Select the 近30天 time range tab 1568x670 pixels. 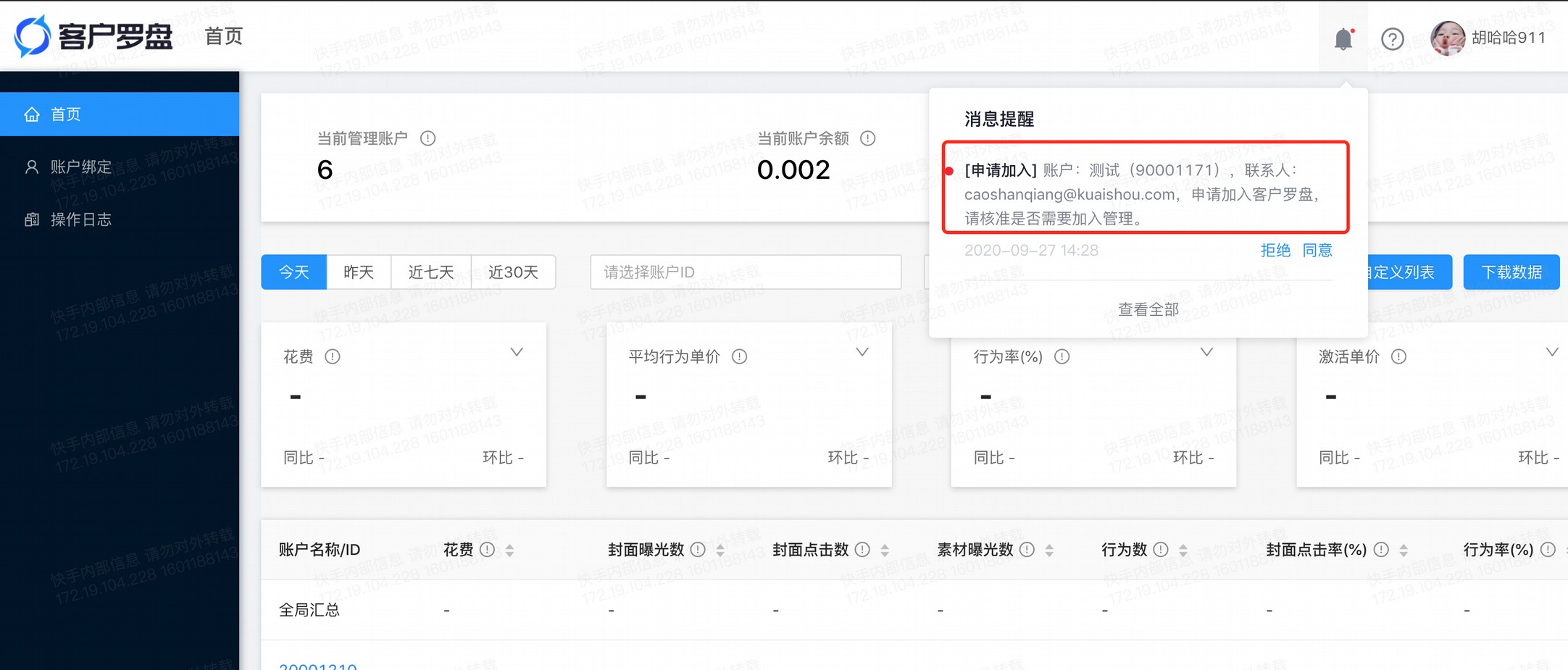coord(514,272)
